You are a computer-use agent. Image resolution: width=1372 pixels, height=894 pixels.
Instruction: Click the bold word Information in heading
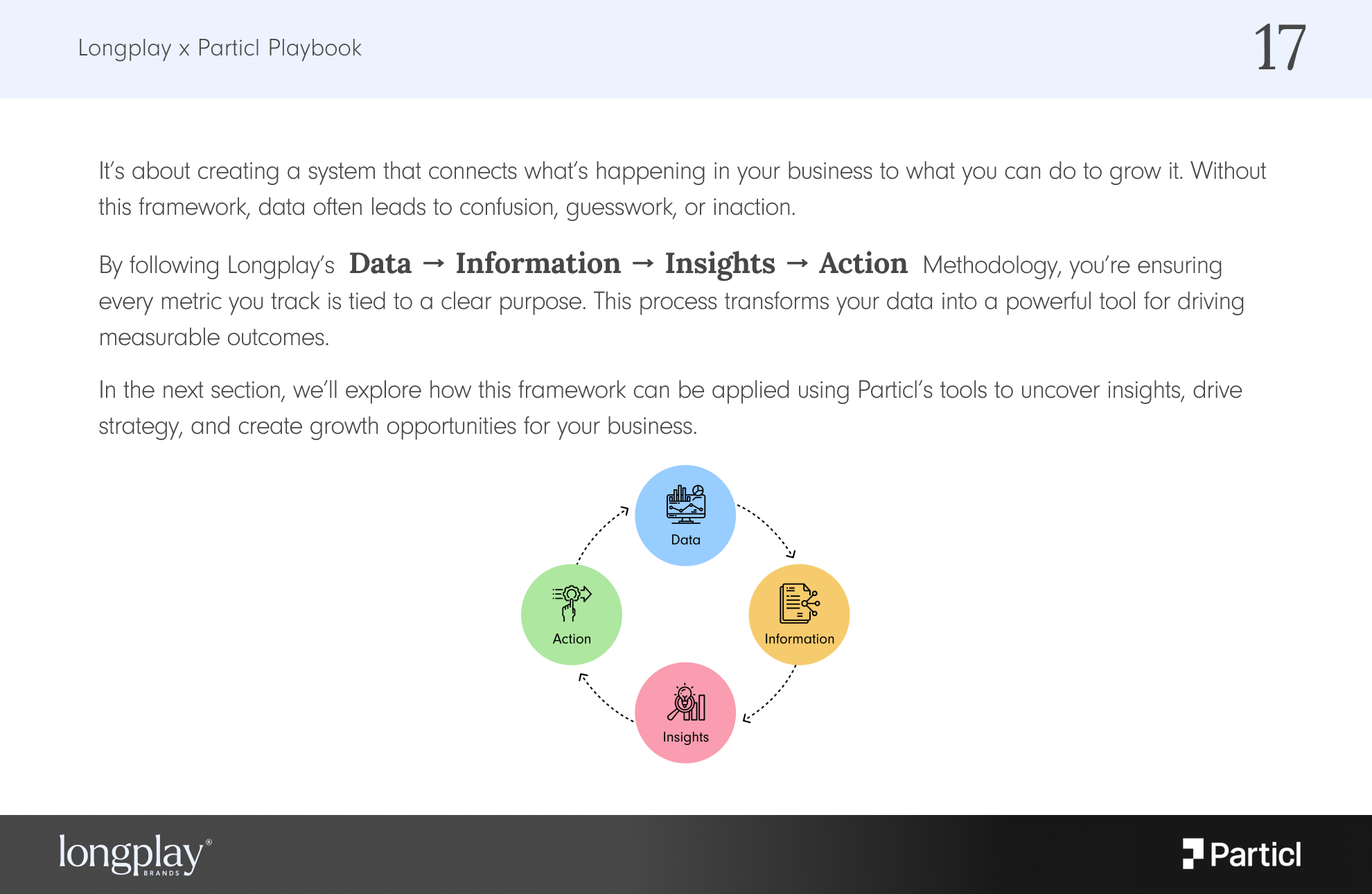pyautogui.click(x=538, y=263)
